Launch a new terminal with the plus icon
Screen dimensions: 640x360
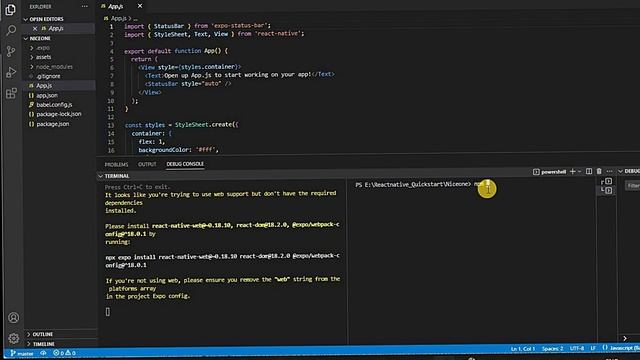click(572, 171)
